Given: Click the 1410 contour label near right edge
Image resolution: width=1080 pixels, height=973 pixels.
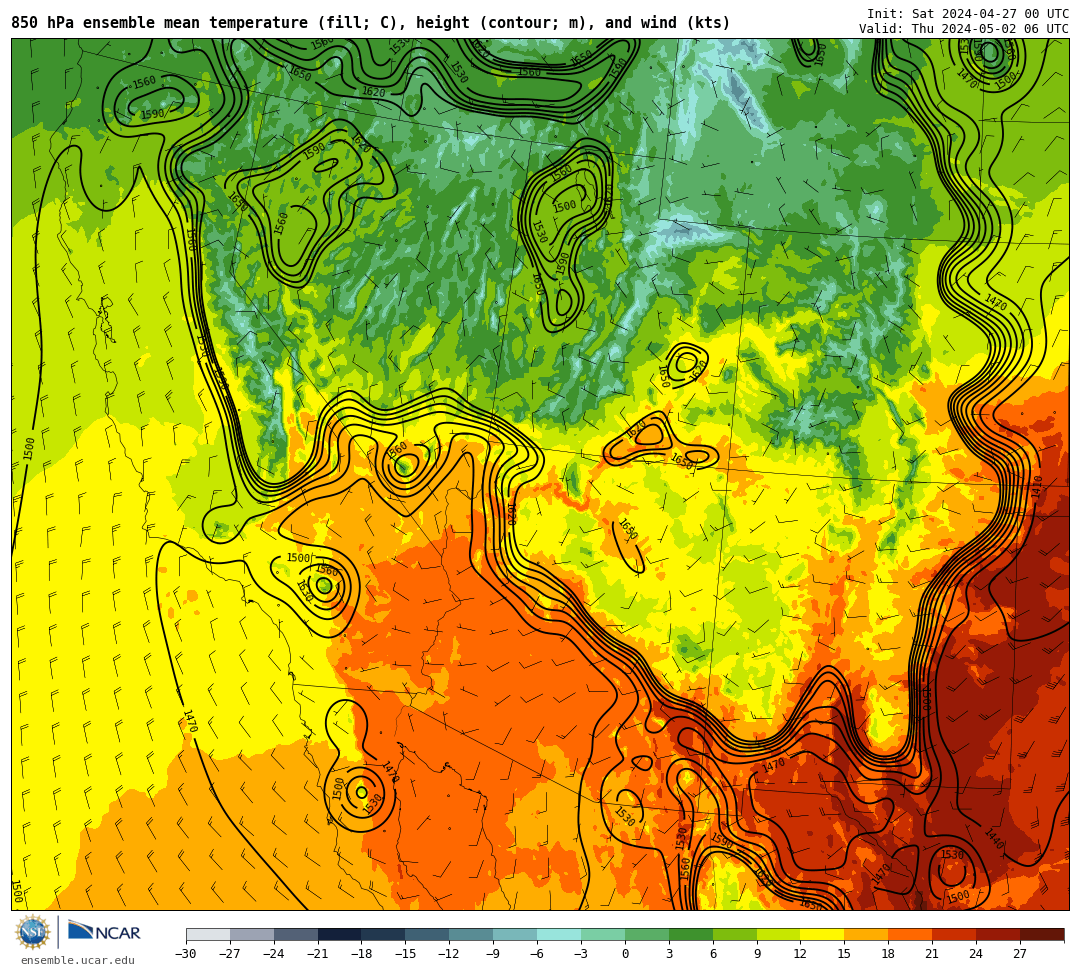Looking at the screenshot, I should click(x=1037, y=488).
